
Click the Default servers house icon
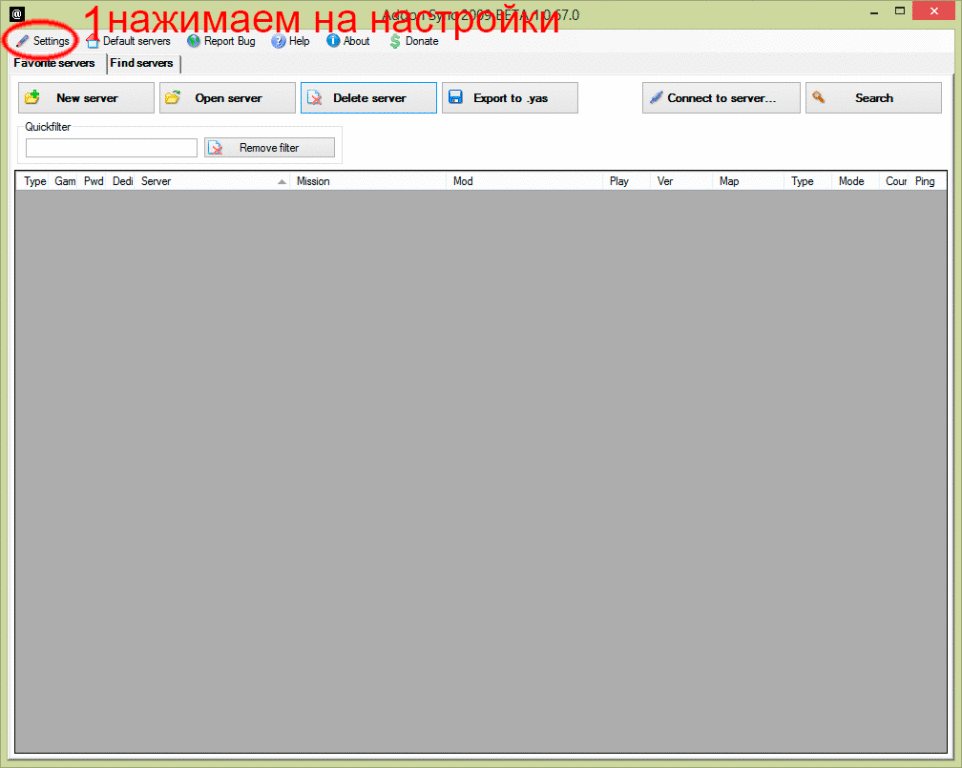(x=93, y=41)
